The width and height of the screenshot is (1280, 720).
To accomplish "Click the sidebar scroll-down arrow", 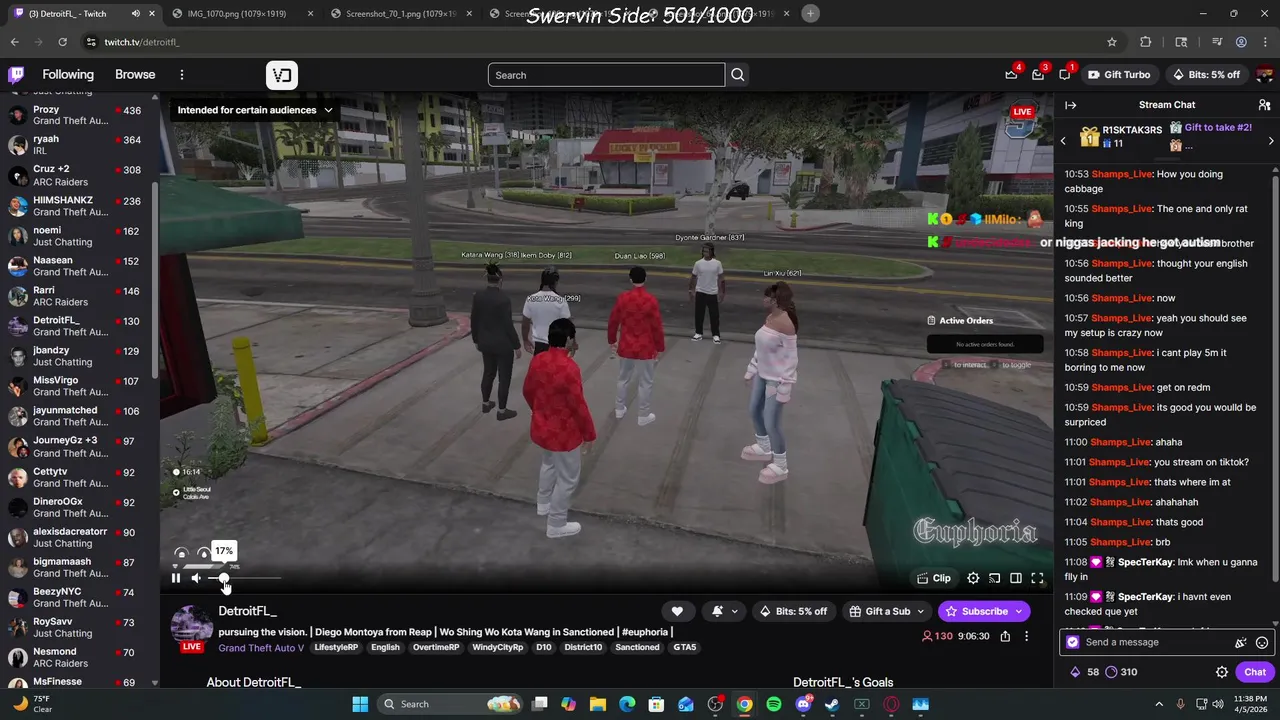I will [154, 683].
